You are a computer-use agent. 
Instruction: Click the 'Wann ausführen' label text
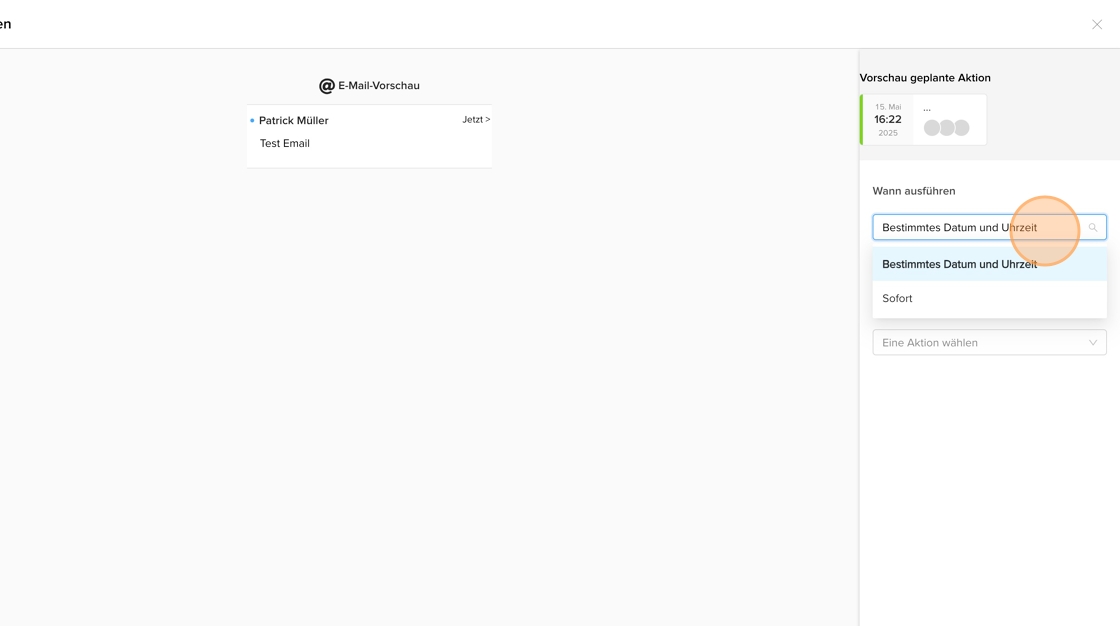click(914, 191)
